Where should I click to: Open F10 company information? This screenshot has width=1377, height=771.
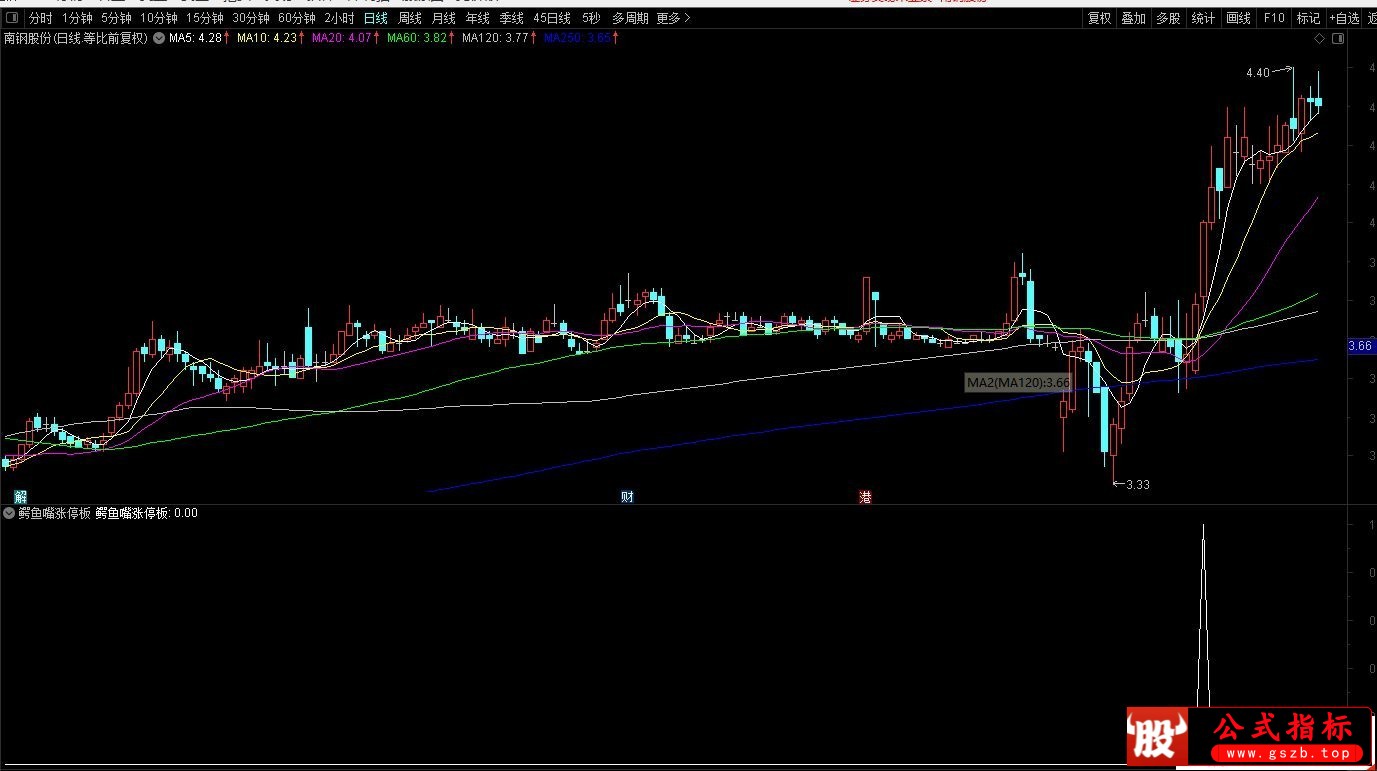coord(1273,18)
